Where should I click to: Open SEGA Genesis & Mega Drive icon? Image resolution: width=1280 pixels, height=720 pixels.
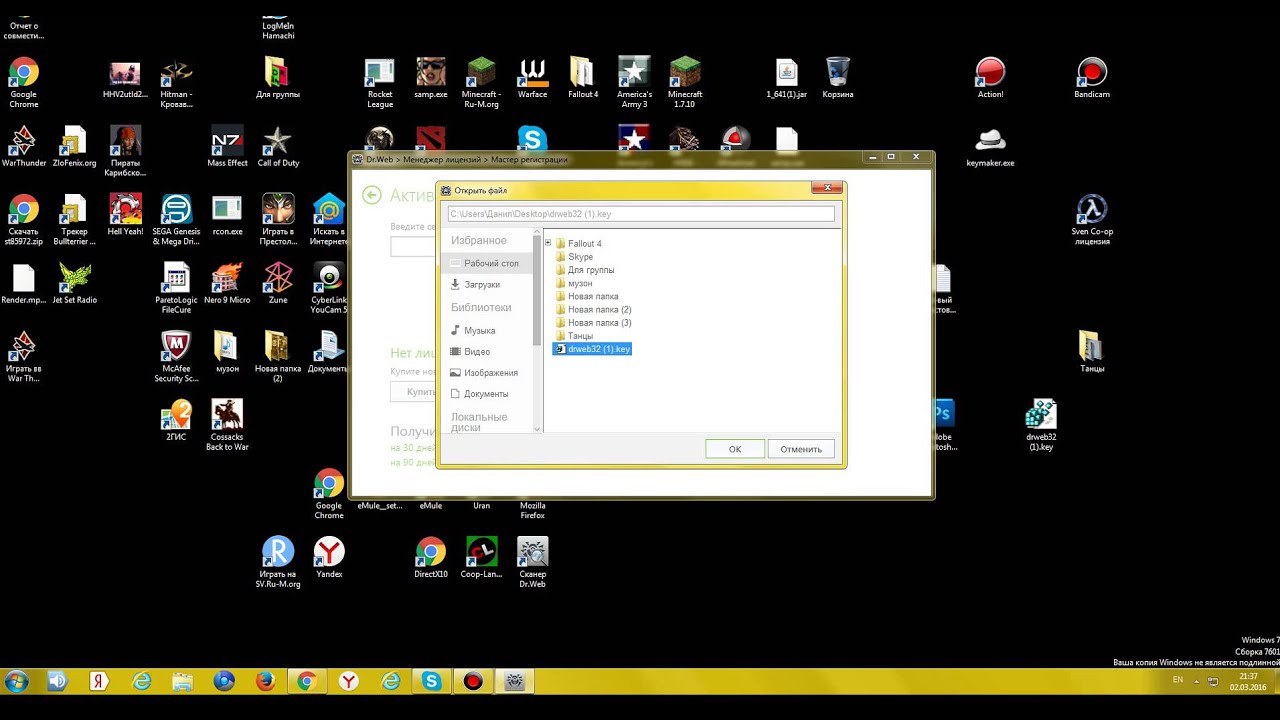pos(176,220)
